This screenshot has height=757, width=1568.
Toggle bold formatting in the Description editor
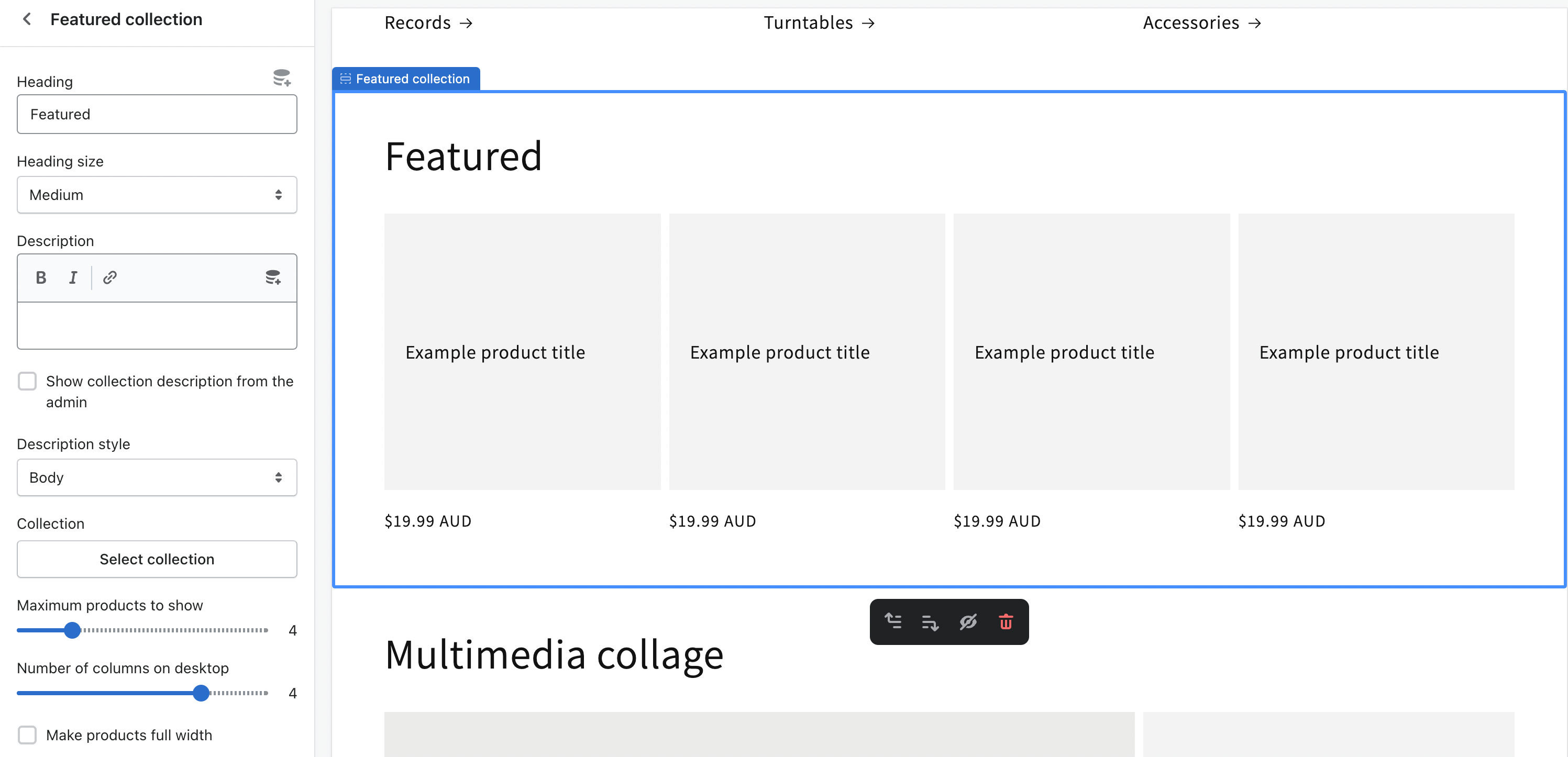(x=40, y=277)
